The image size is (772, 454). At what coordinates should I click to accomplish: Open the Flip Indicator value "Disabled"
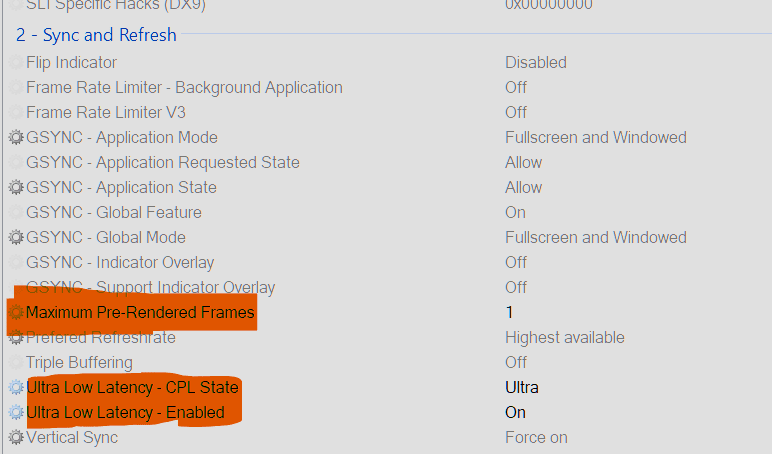[x=535, y=63]
